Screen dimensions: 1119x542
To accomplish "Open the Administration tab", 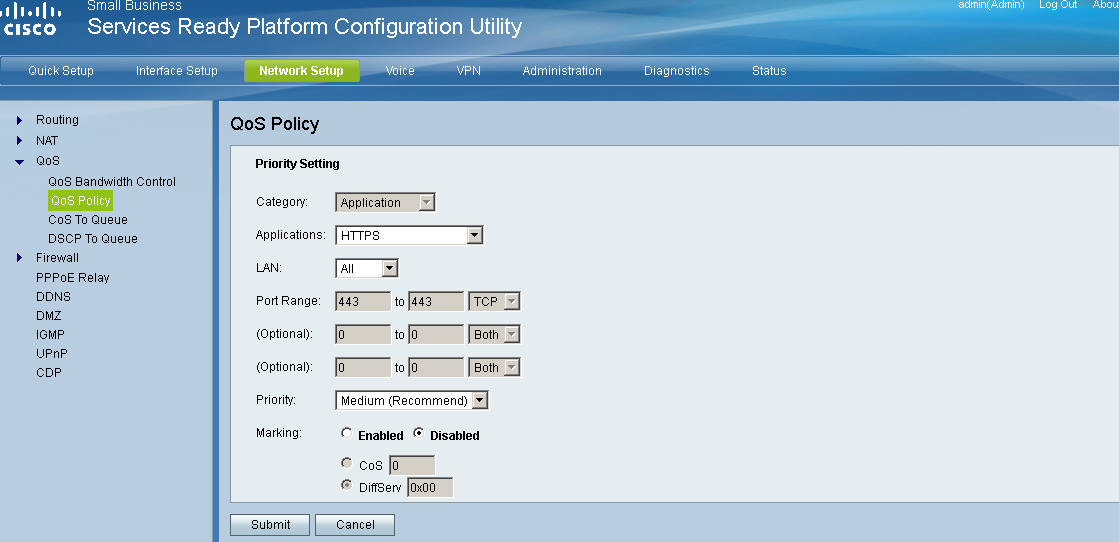I will pyautogui.click(x=562, y=71).
